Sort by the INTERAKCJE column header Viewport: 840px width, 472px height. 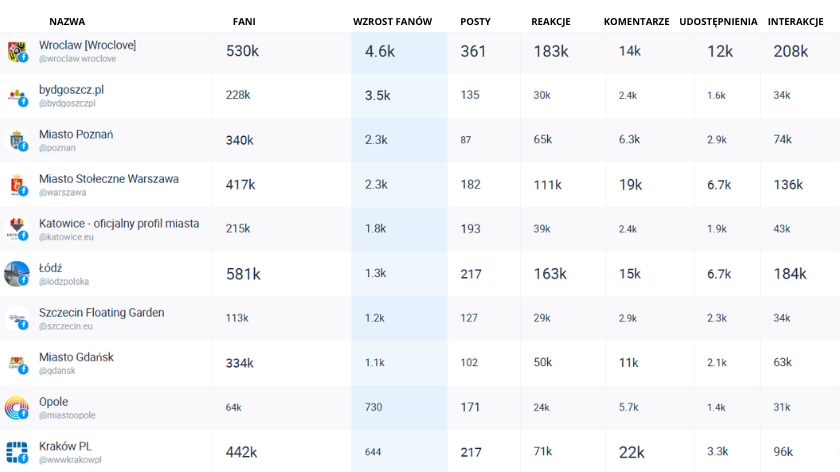[795, 21]
